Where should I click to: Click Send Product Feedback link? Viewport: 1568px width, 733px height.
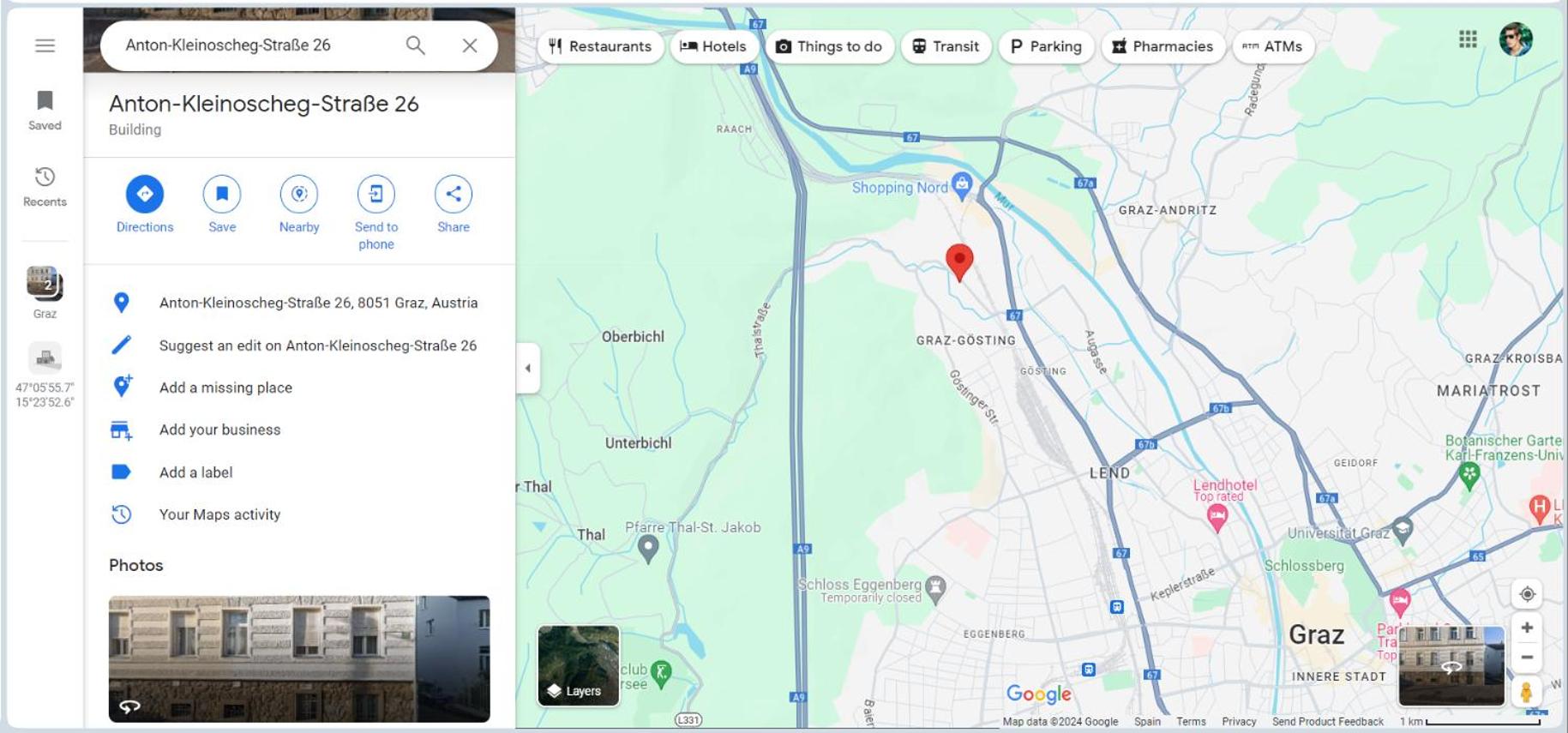[x=1327, y=722]
